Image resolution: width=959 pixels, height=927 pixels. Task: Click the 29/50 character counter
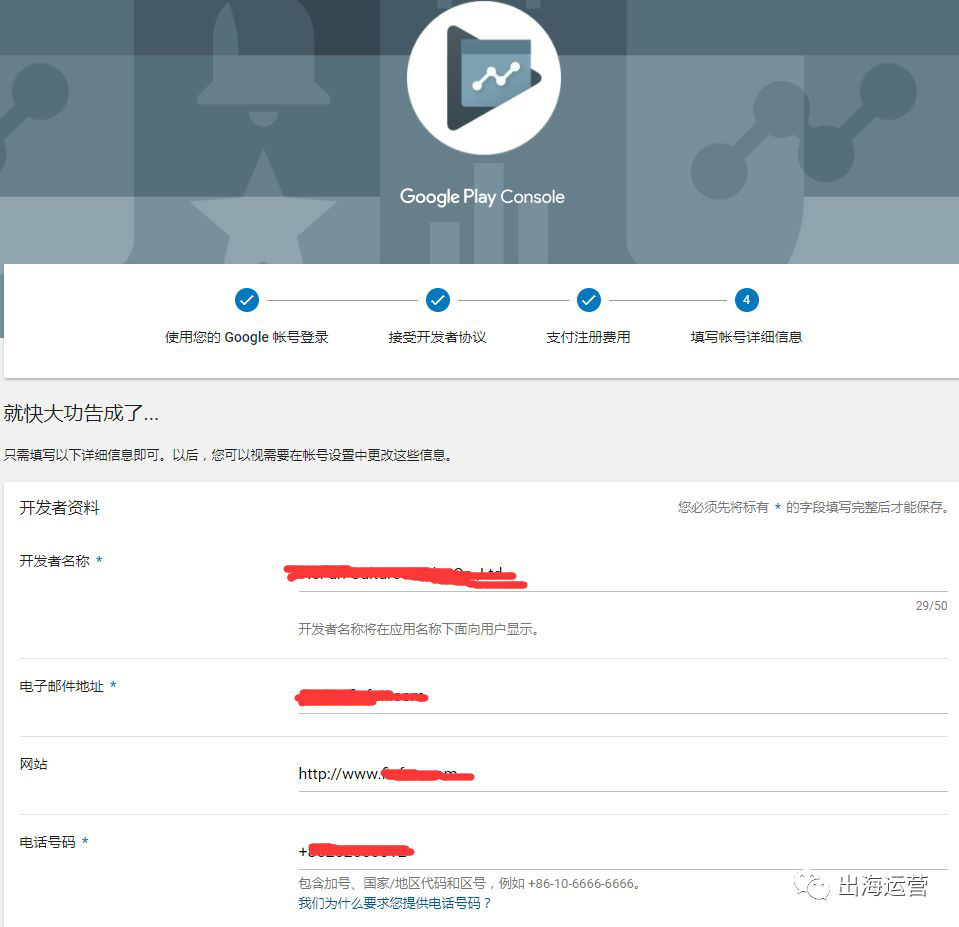[930, 606]
